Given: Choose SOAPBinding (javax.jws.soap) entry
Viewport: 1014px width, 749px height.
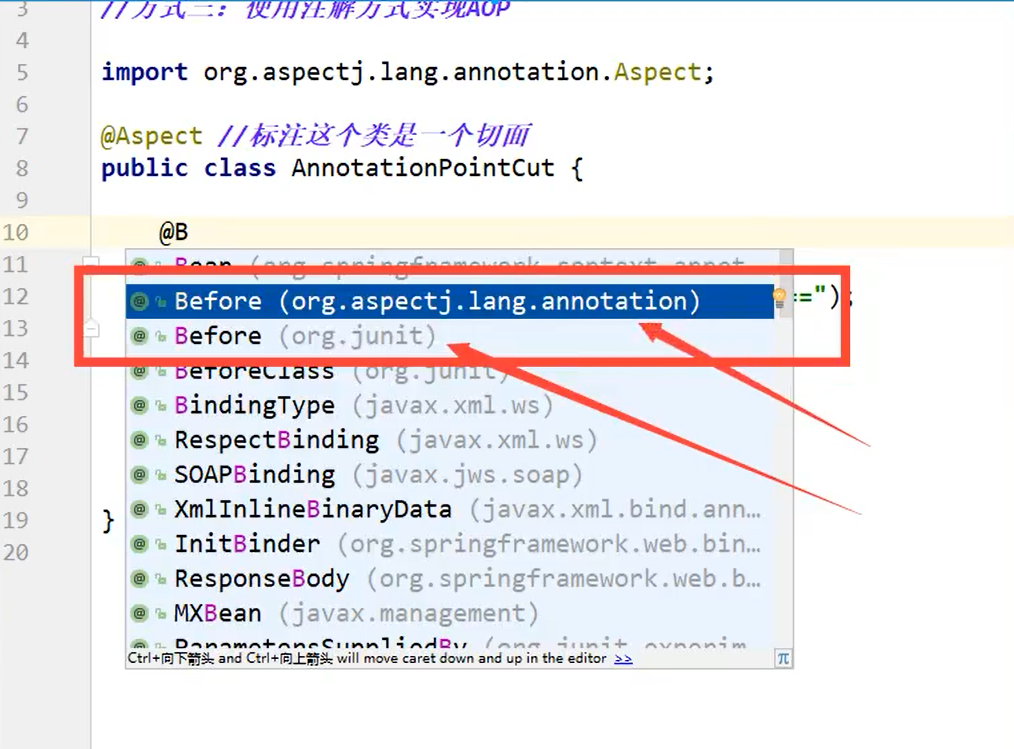Looking at the screenshot, I should 449,475.
